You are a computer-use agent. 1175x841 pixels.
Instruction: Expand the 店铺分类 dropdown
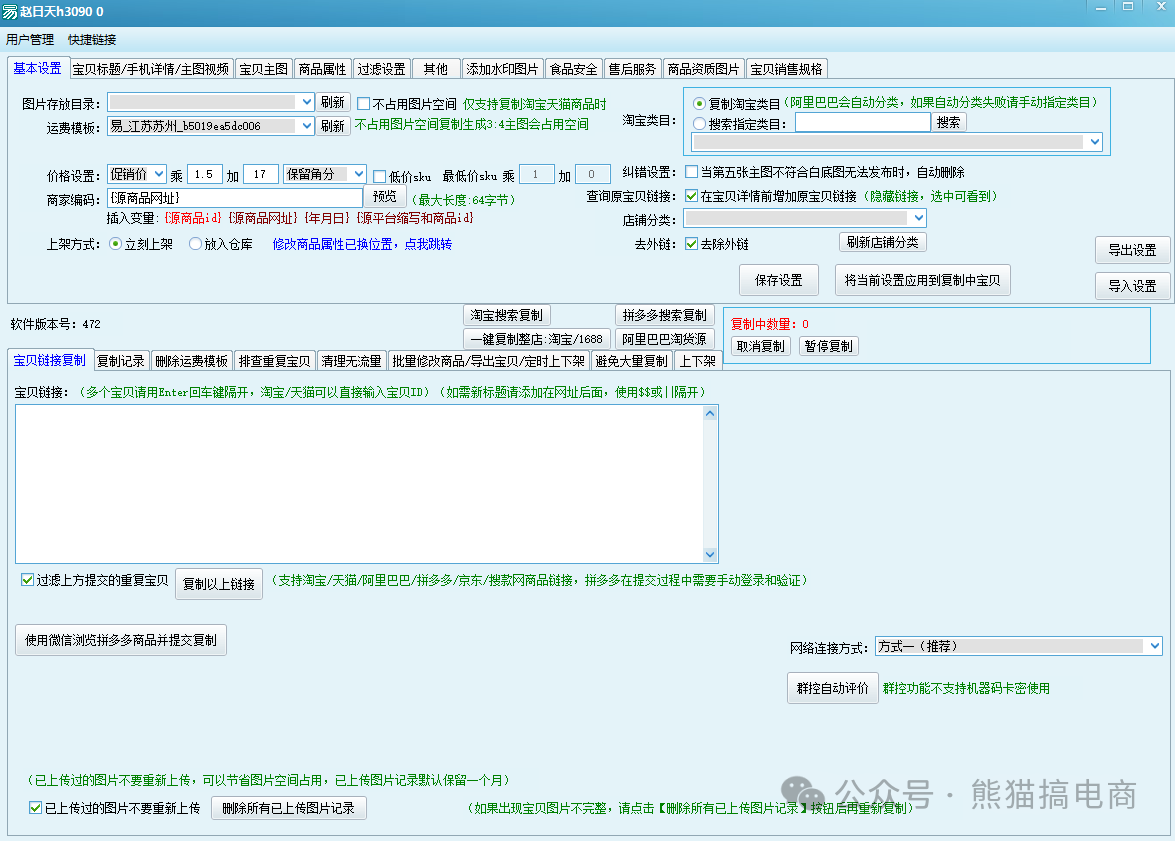(917, 218)
